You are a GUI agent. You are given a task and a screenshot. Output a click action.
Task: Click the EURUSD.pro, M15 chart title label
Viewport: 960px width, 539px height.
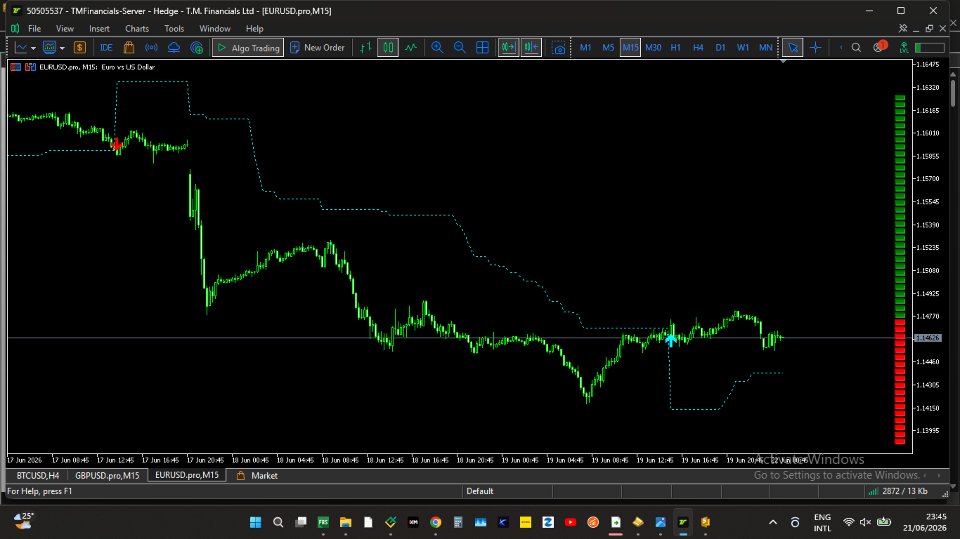point(97,67)
